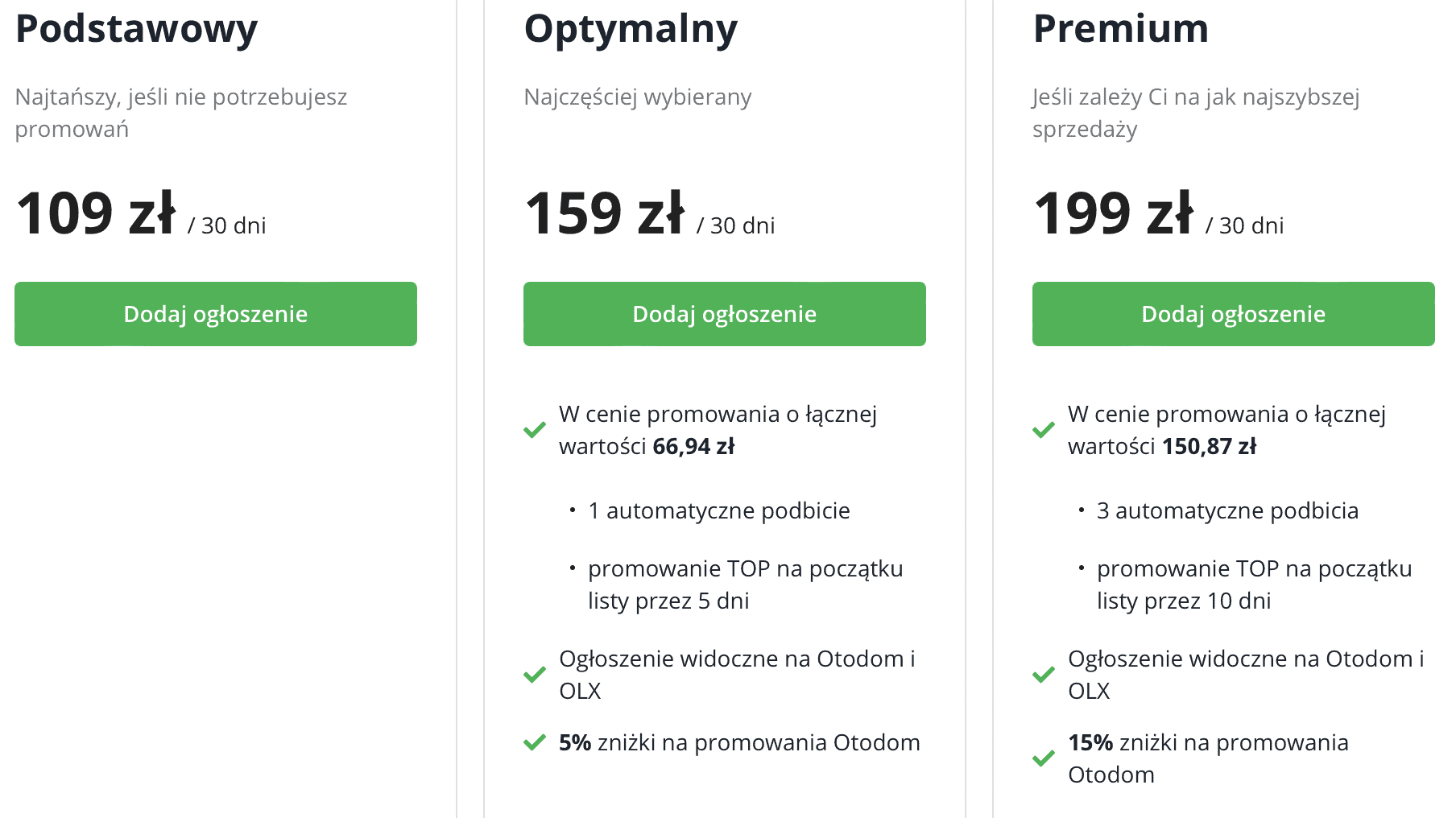Click checkmark next to Premium Otodom i OLX
Viewport: 1456px width, 818px height.
[x=1044, y=675]
